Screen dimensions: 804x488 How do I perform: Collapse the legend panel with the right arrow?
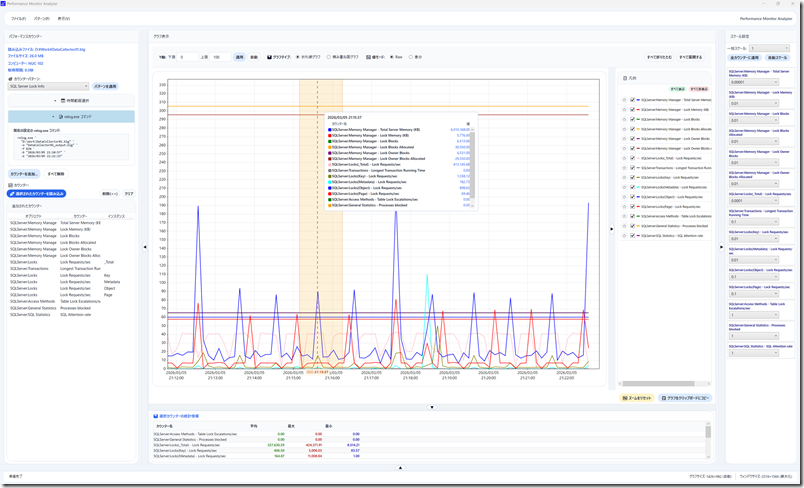(x=612, y=229)
